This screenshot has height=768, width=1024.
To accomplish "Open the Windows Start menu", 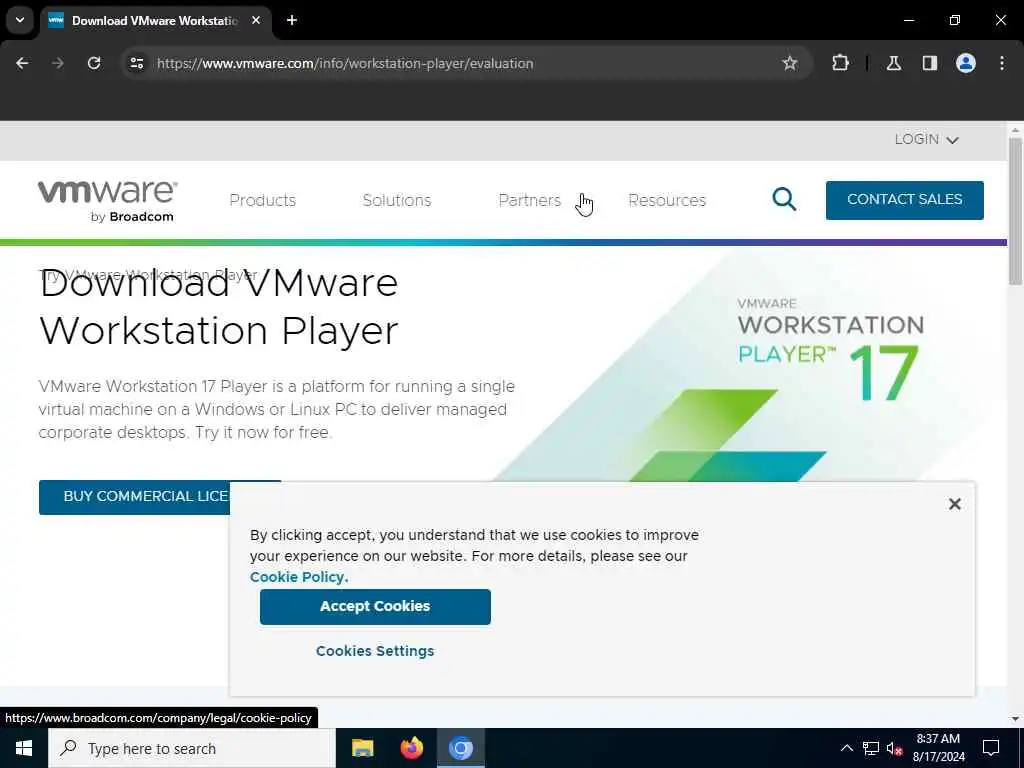I will [24, 748].
